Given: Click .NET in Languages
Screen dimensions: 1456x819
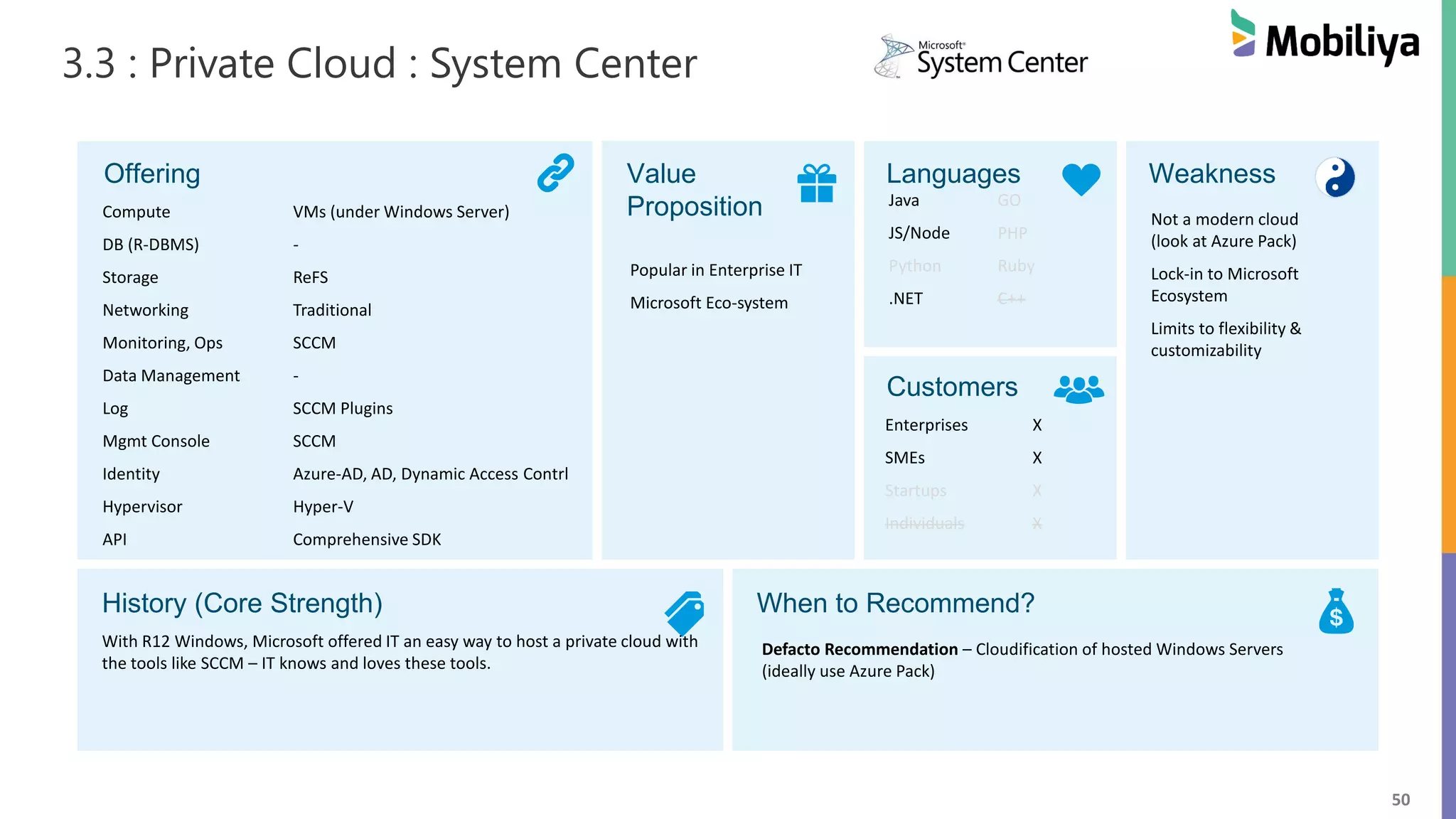Looking at the screenshot, I should click(906, 299).
